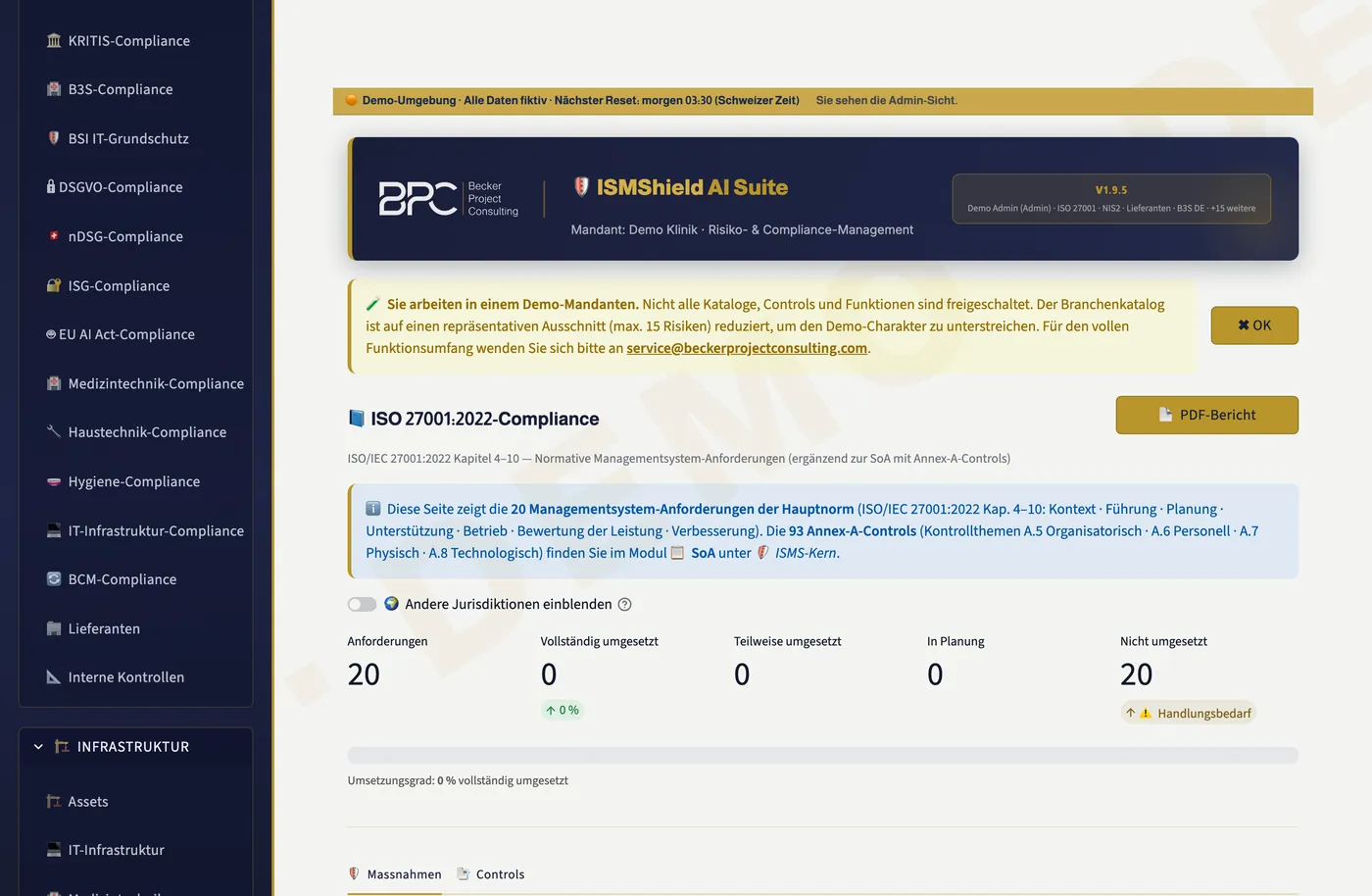Click the ISO 27001:2022-Compliance heading
Viewport: 1372px width, 896px height.
pyautogui.click(x=484, y=419)
